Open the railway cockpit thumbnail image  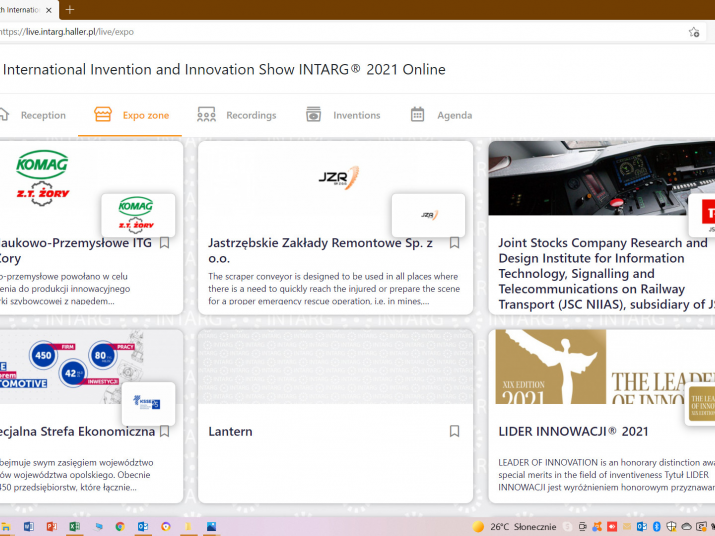pyautogui.click(x=590, y=178)
